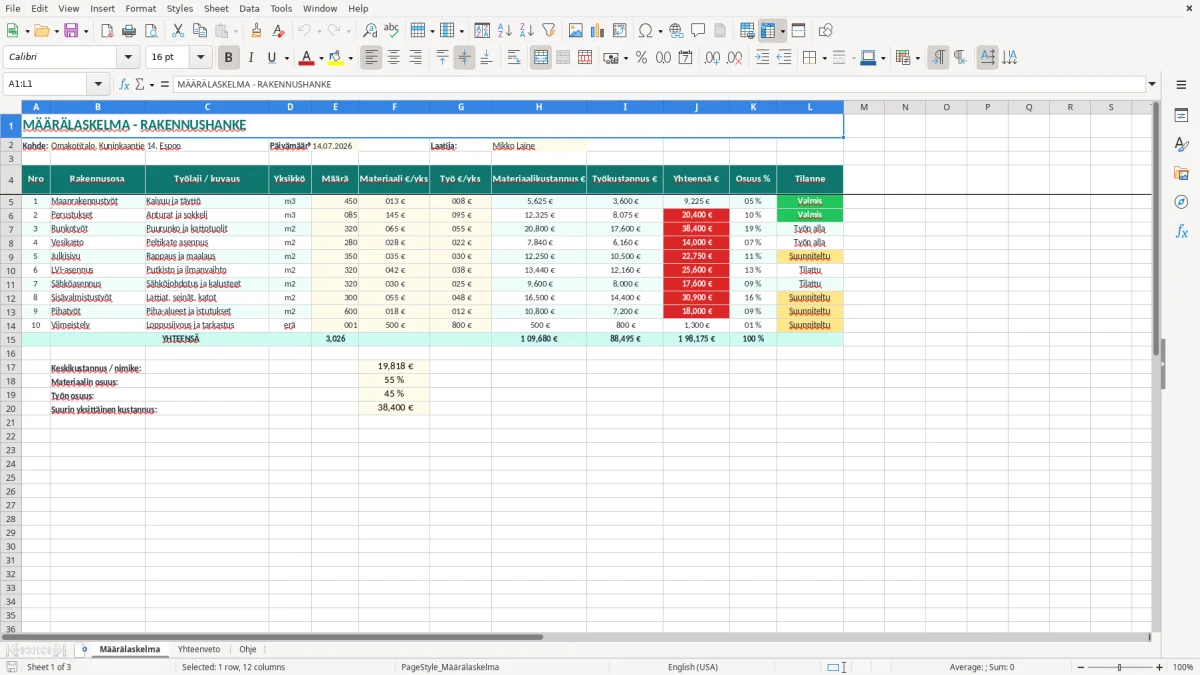1200x675 pixels.
Task: Open sidebar Properties deck
Action: pos(1181,116)
